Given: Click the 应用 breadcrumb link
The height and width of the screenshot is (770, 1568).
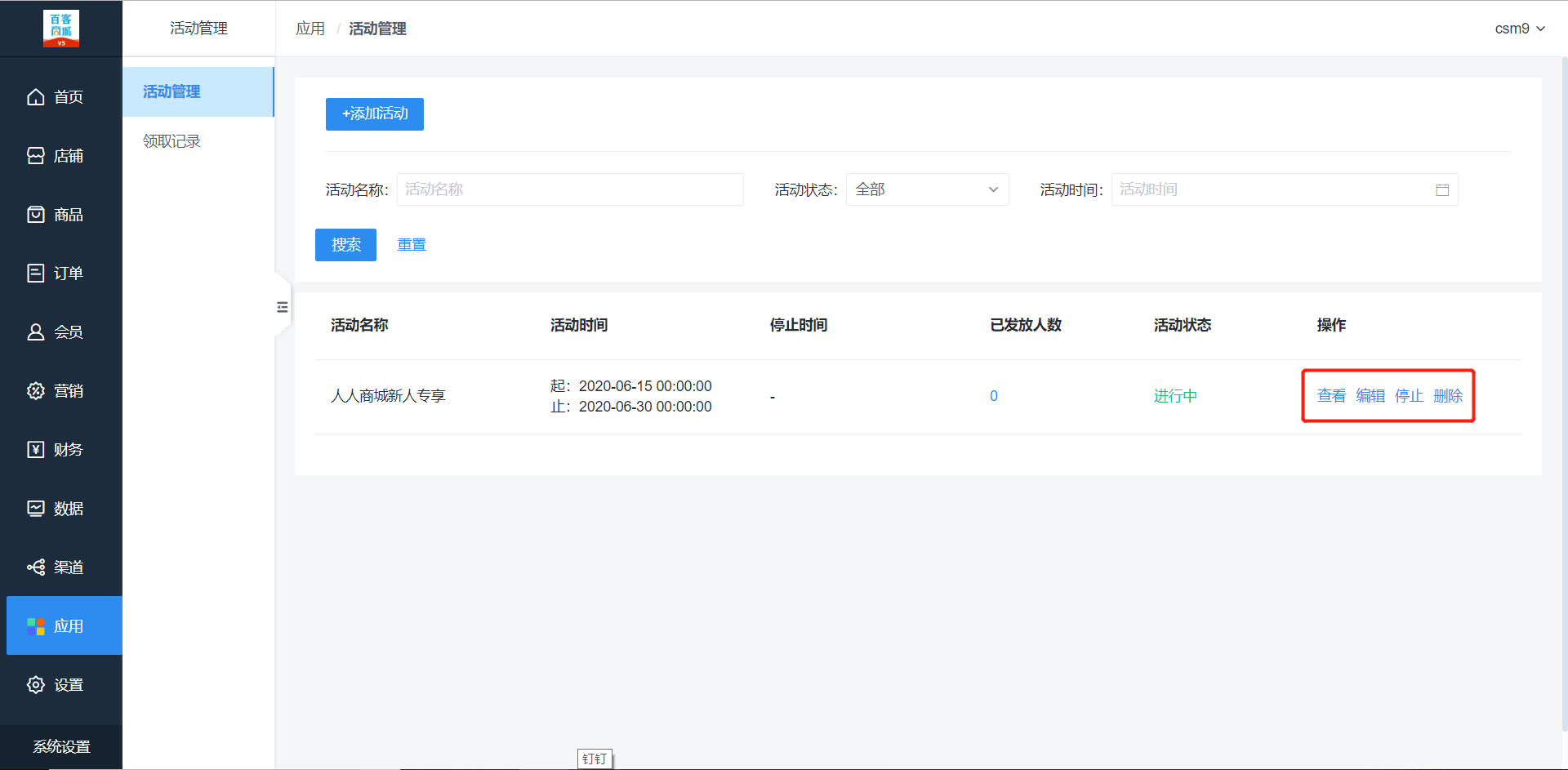Looking at the screenshot, I should pos(310,29).
